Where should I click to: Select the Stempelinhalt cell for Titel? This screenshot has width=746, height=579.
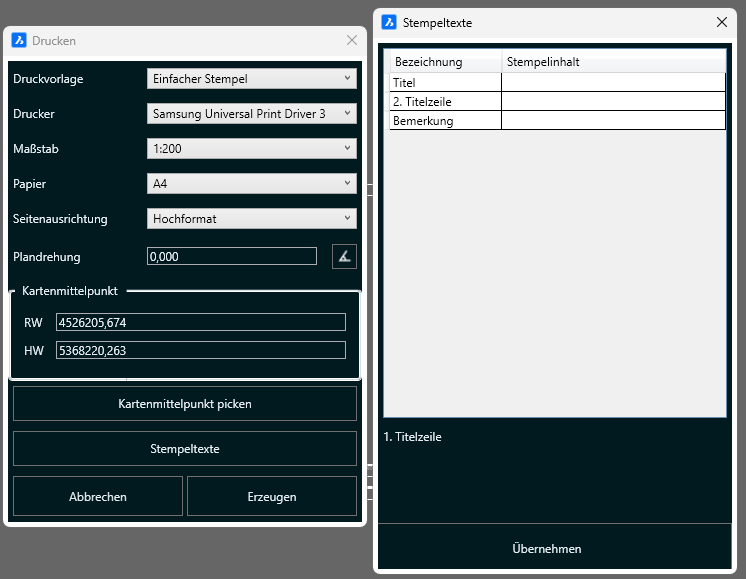tap(613, 83)
